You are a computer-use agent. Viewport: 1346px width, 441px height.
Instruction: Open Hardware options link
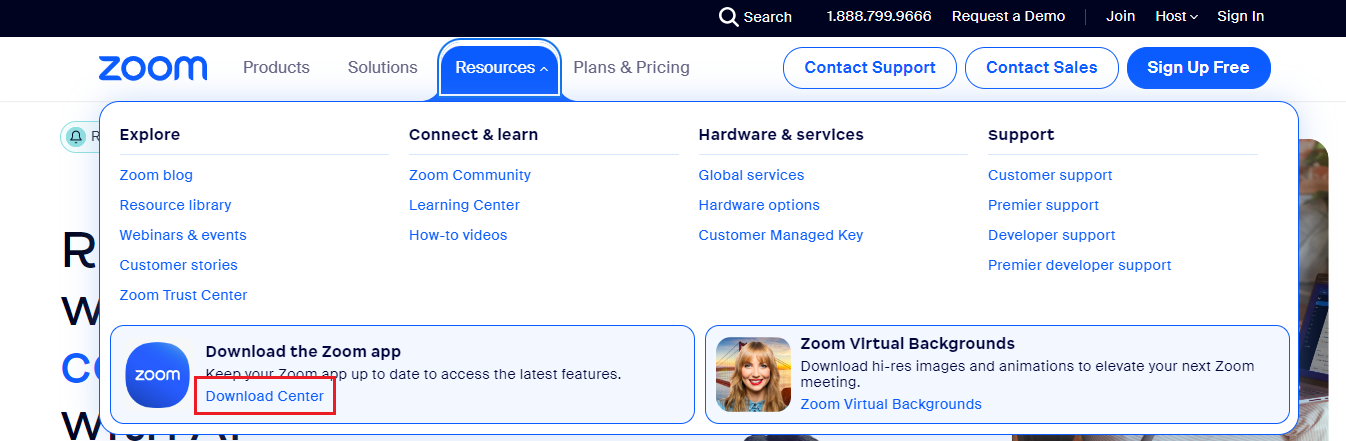(x=759, y=205)
